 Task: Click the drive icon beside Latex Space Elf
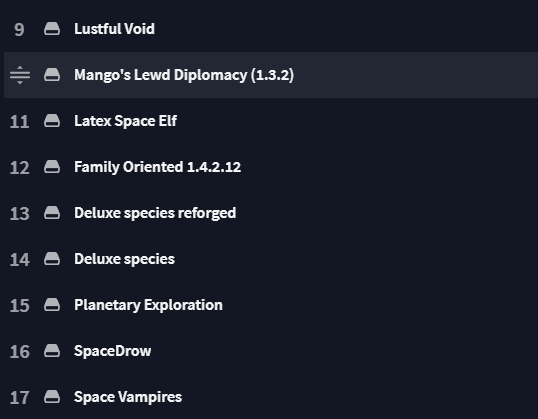pos(52,121)
